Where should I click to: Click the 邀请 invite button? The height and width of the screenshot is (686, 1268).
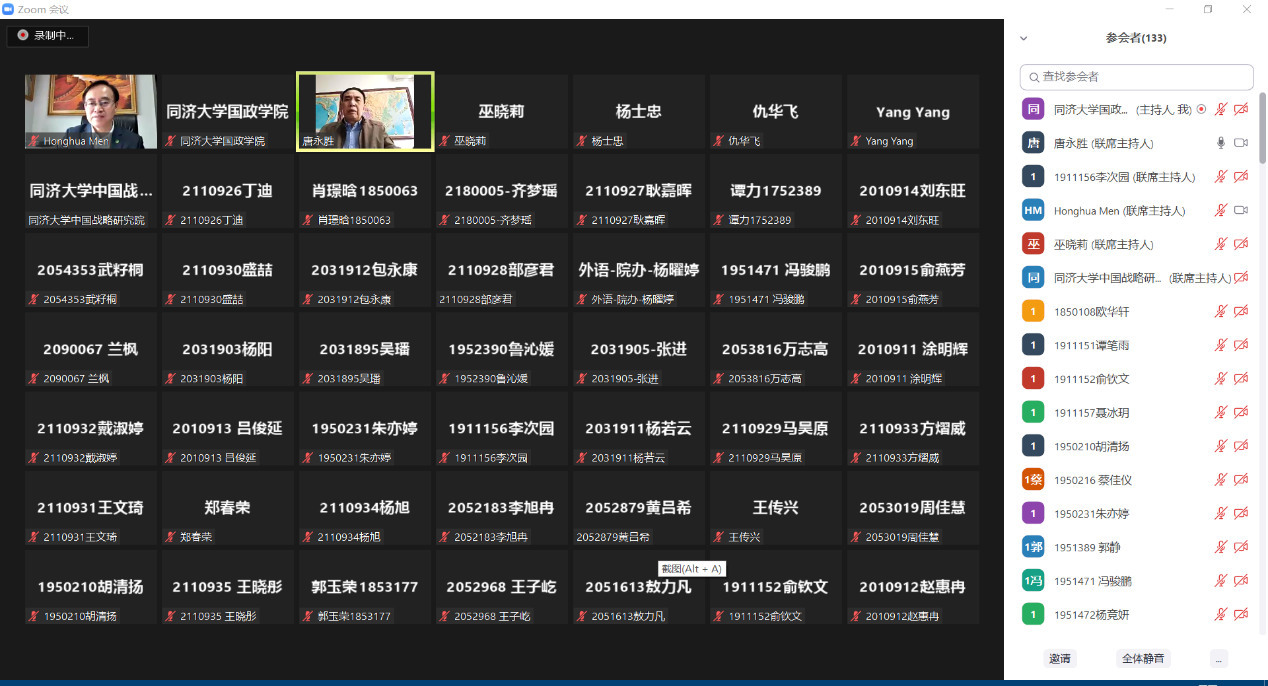coord(1059,659)
